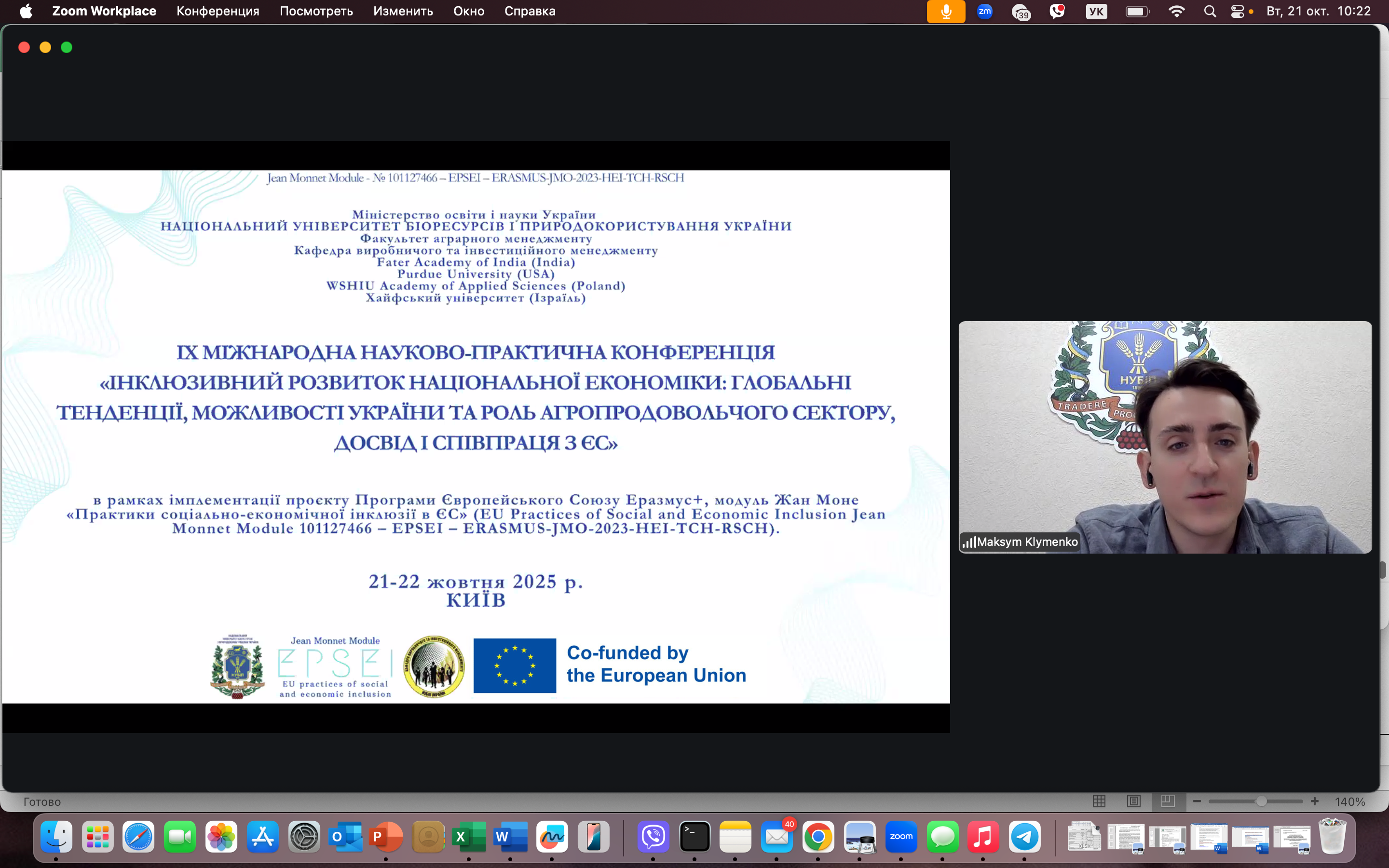Open Zoom from the Dock
The width and height of the screenshot is (1389, 868).
tap(900, 837)
